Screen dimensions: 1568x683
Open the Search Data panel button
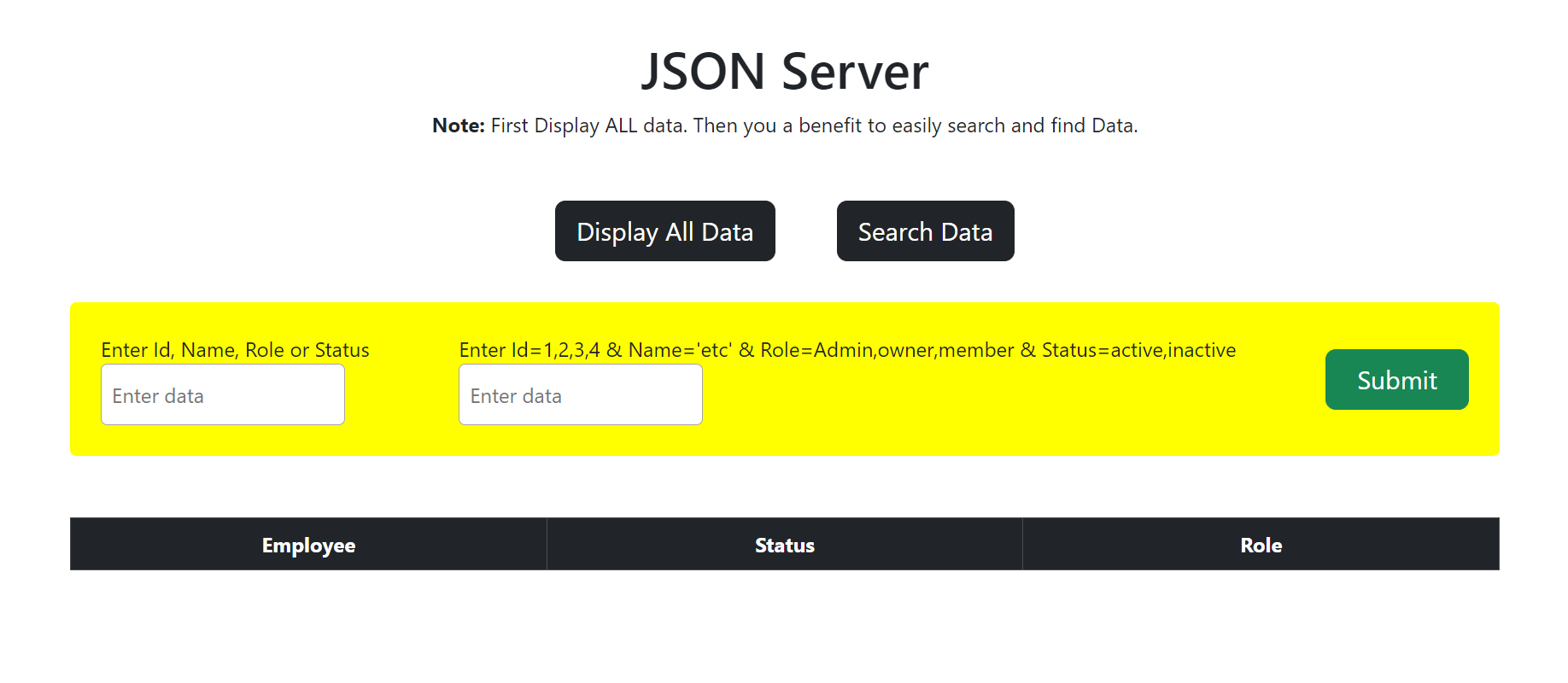925,231
